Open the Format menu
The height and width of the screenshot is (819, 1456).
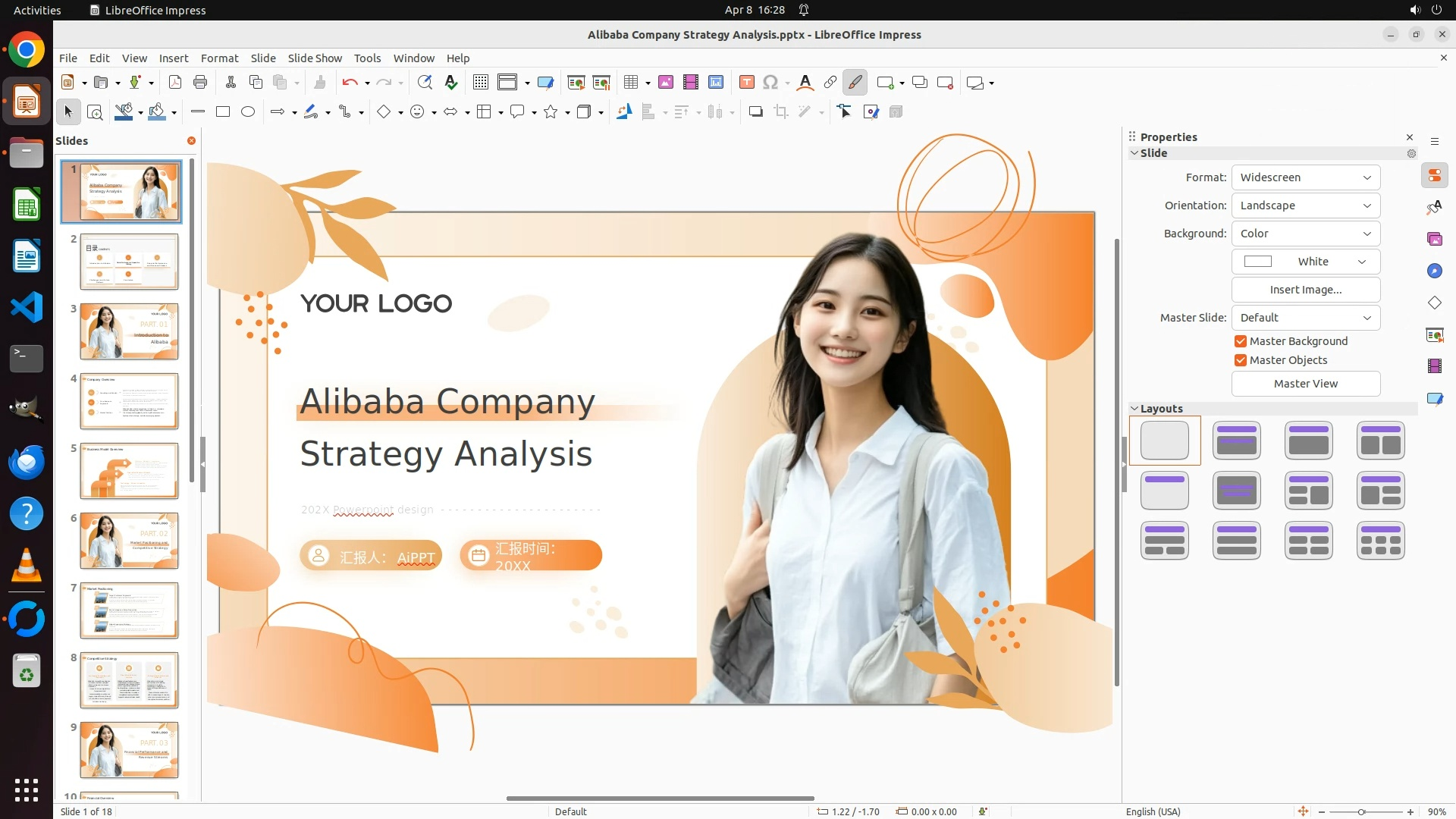click(x=219, y=58)
